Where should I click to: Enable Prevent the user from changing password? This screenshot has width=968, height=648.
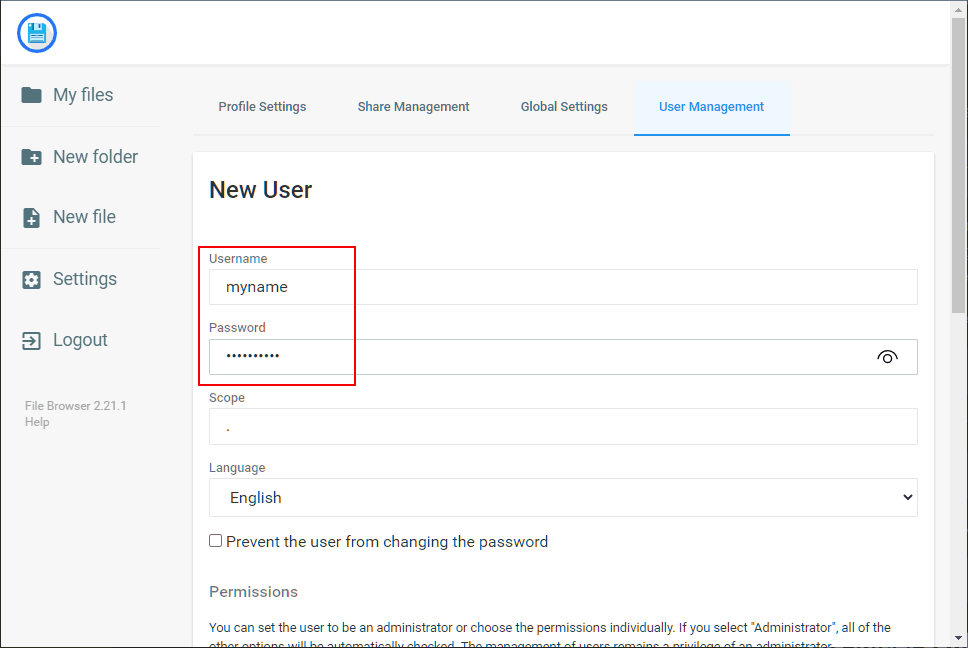[216, 541]
